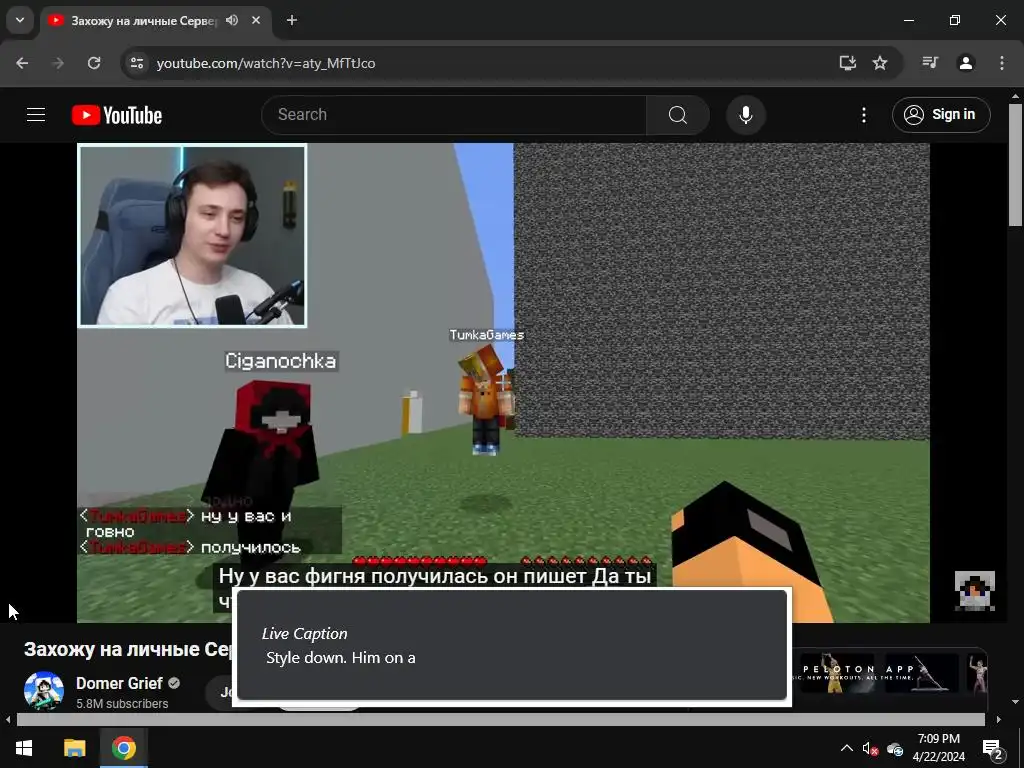Open network tray icon

pyautogui.click(x=895, y=748)
